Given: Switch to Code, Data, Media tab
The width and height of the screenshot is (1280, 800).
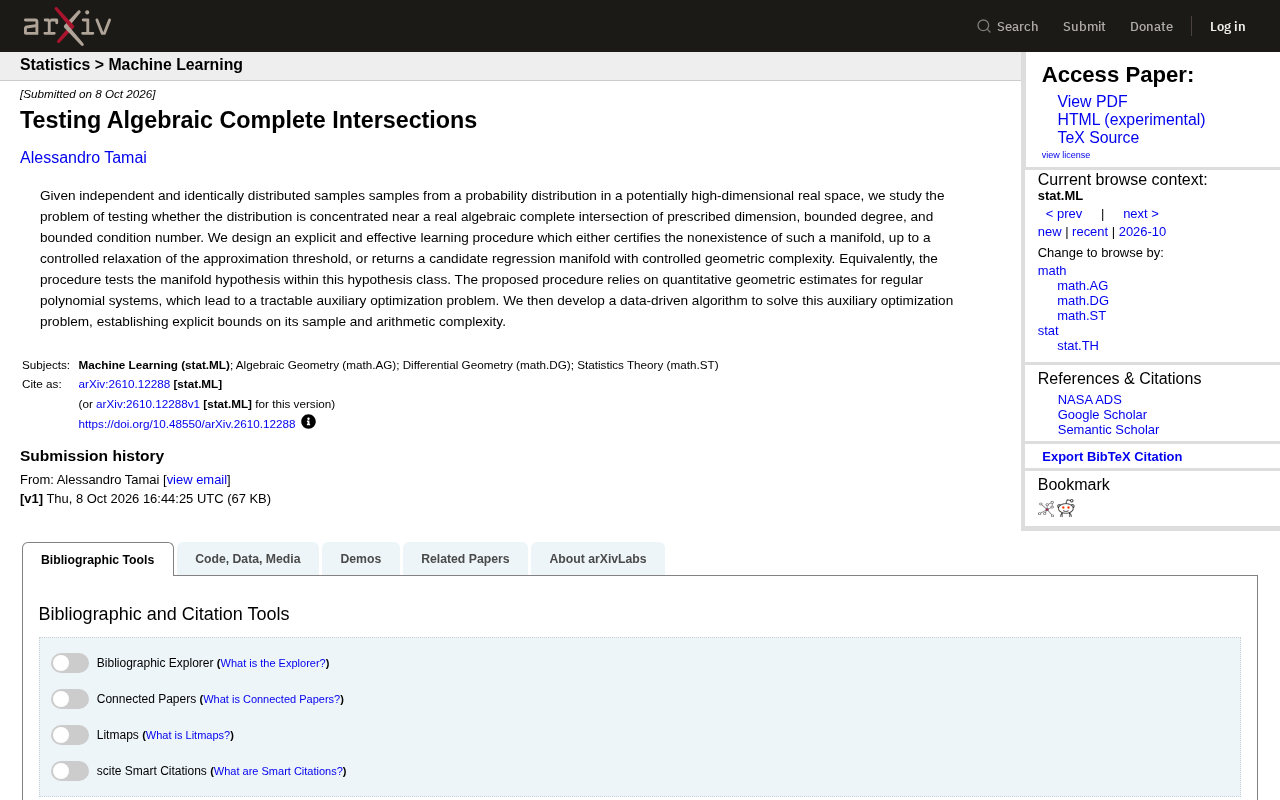Looking at the screenshot, I should tap(248, 559).
